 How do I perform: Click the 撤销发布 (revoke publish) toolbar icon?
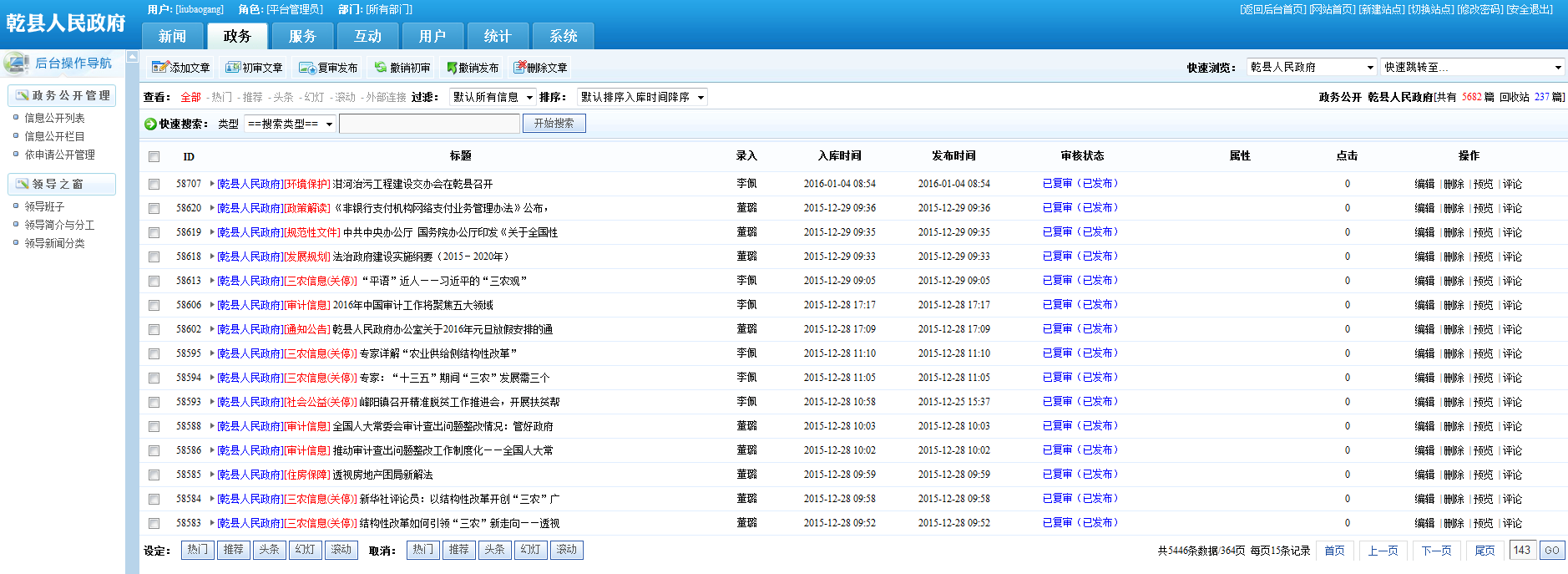[452, 68]
